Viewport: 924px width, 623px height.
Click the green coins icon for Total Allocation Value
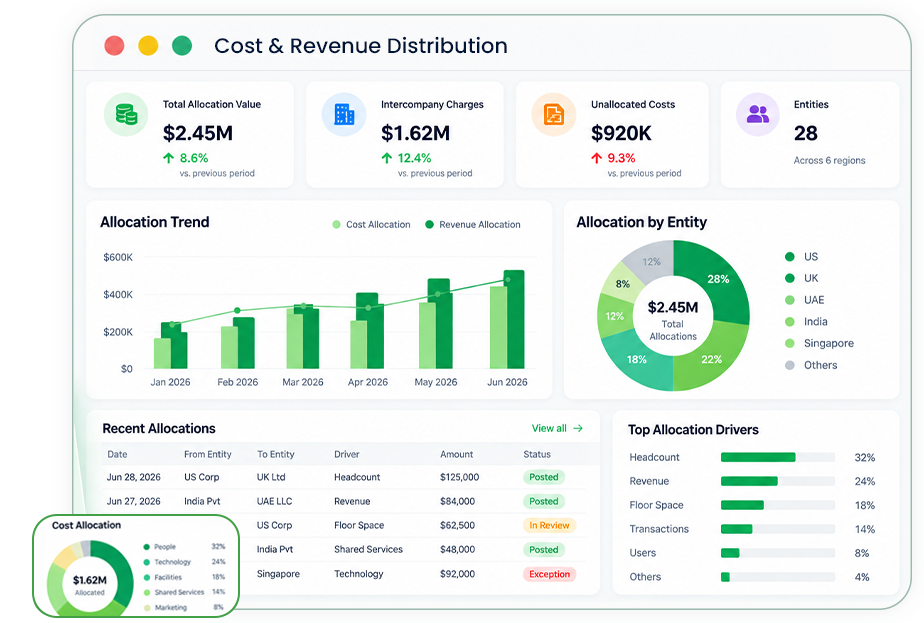(126, 114)
